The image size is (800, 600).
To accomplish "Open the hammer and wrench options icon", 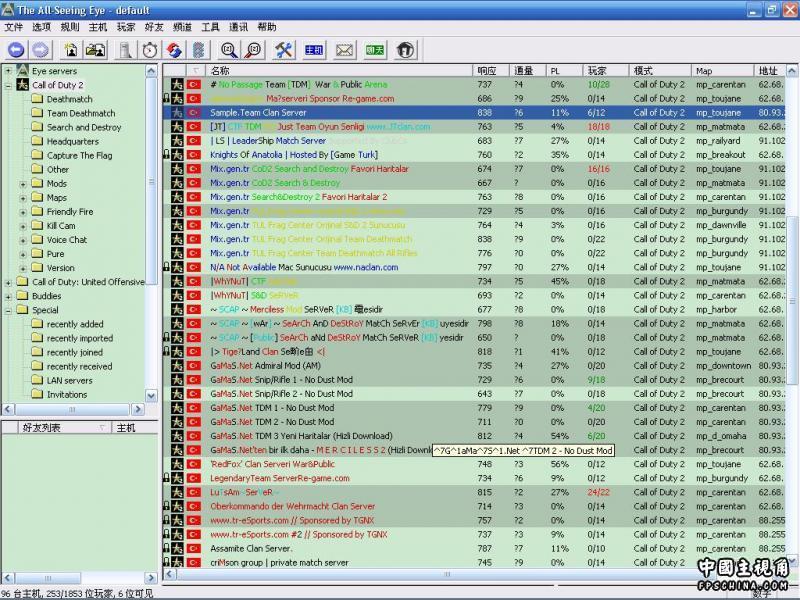I will pyautogui.click(x=283, y=50).
